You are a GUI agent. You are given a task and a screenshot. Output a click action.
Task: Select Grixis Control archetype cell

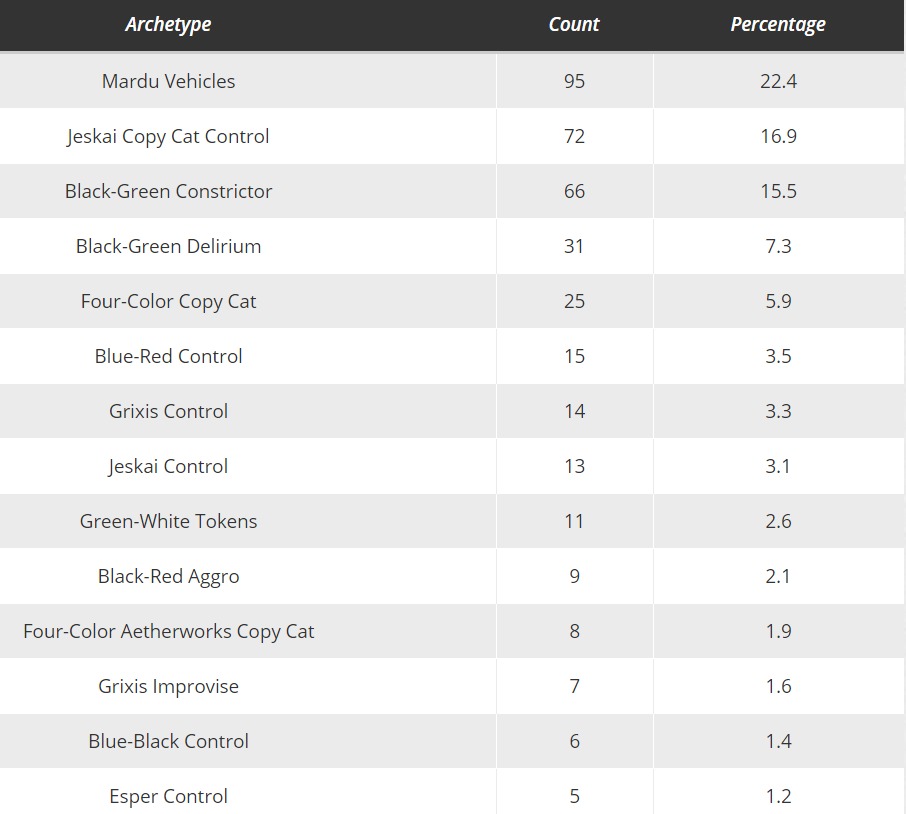168,411
